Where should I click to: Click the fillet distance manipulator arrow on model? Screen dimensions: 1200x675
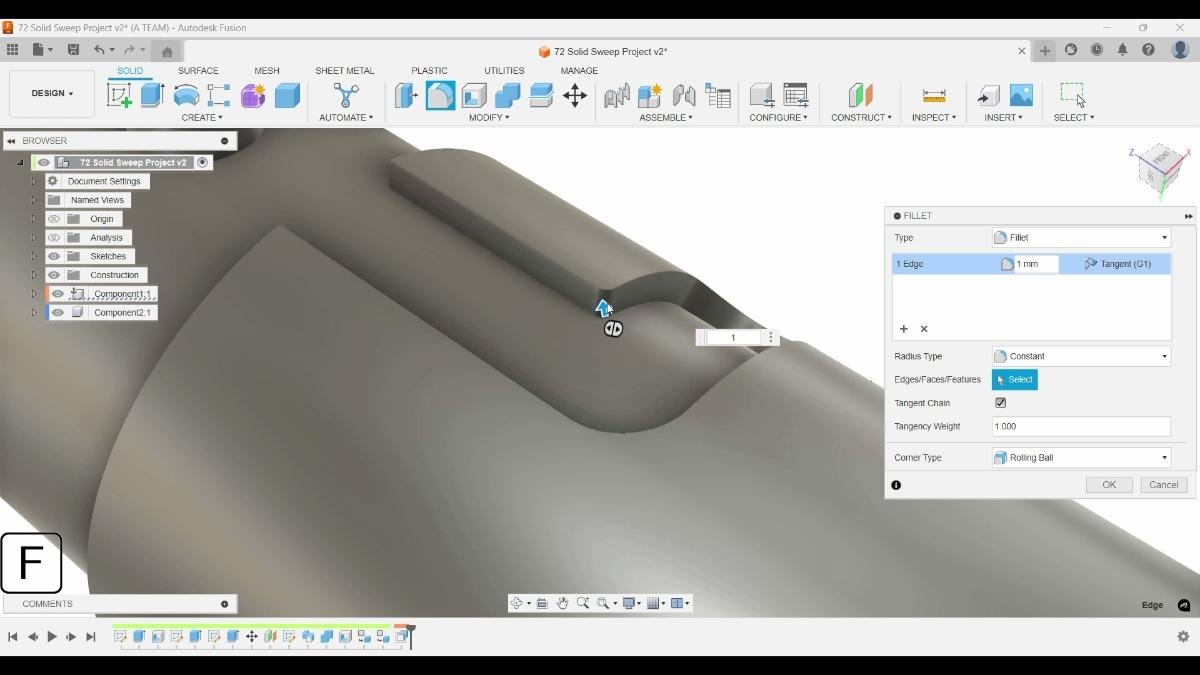[x=603, y=308]
